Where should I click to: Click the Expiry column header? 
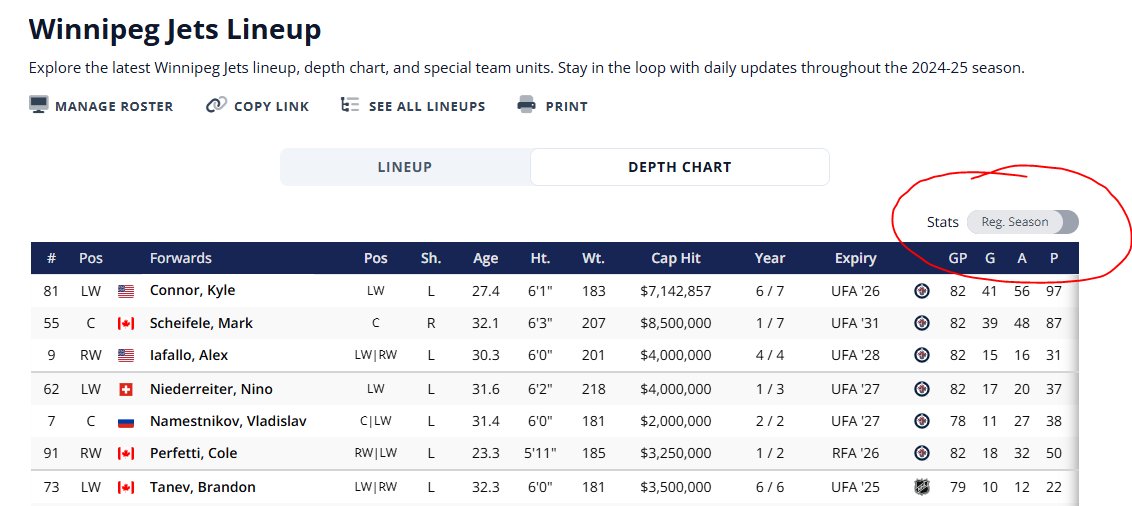pos(855,258)
